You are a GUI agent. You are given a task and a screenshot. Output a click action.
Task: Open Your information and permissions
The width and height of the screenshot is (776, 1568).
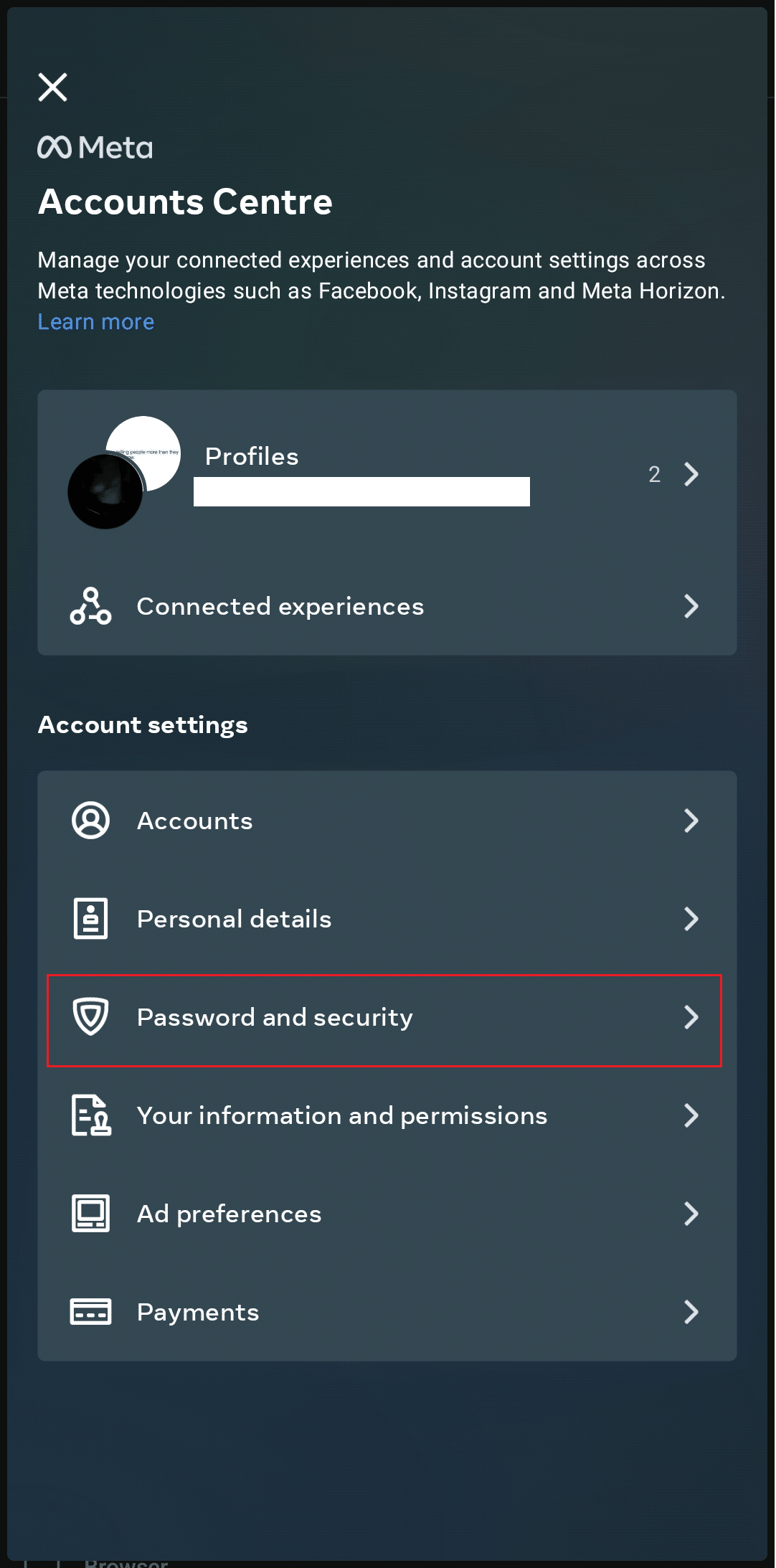coord(387,1115)
